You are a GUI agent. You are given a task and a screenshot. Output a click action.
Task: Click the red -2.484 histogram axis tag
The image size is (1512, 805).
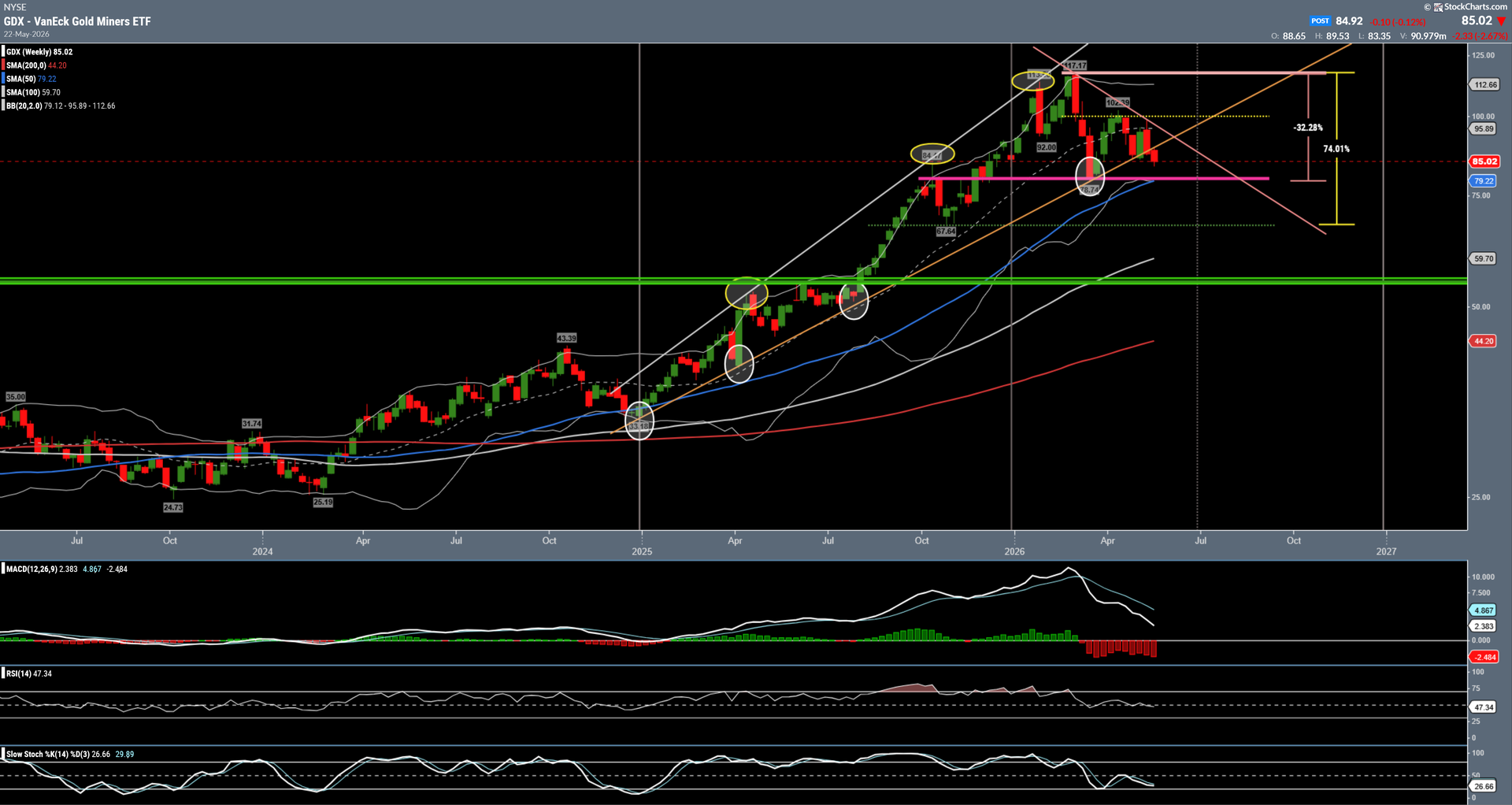click(1484, 657)
